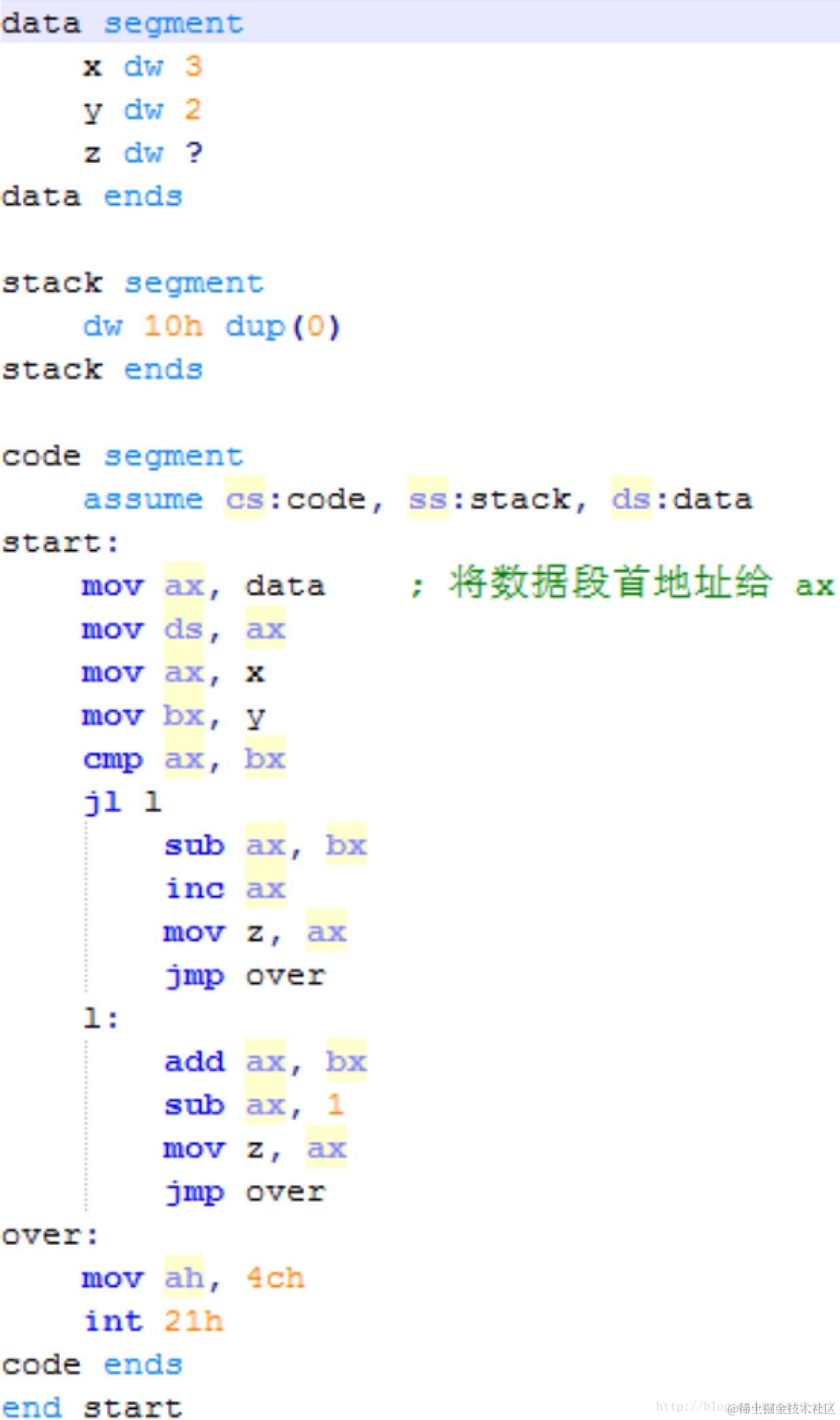Click the 'end start' line
The image size is (840, 1420).
pos(92,1407)
